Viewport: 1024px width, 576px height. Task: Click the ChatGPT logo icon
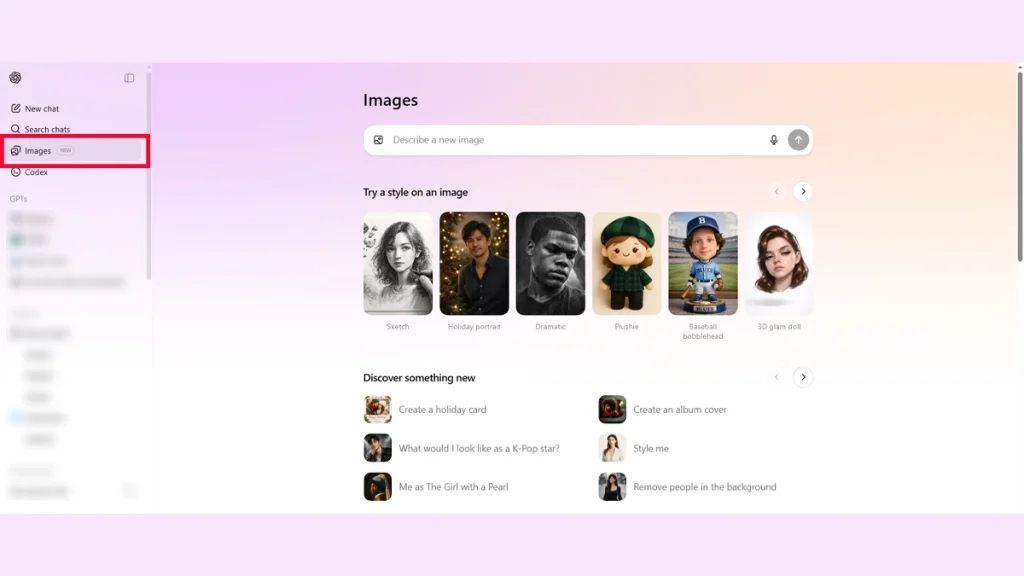(15, 78)
